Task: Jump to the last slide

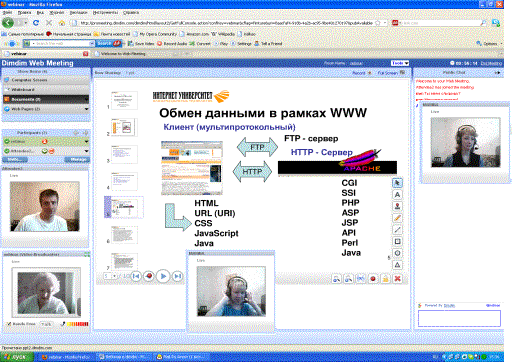Action: 178,276
